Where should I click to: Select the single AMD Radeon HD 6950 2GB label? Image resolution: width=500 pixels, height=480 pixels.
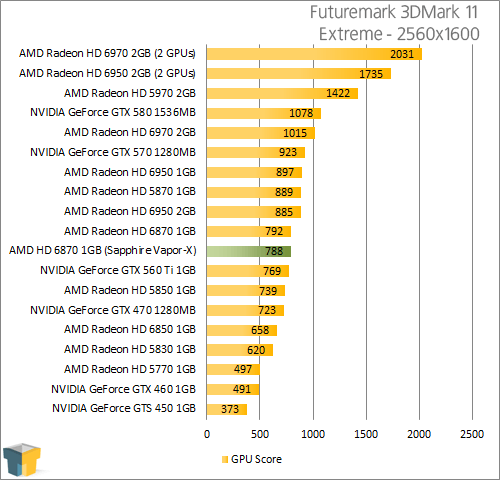coord(130,211)
